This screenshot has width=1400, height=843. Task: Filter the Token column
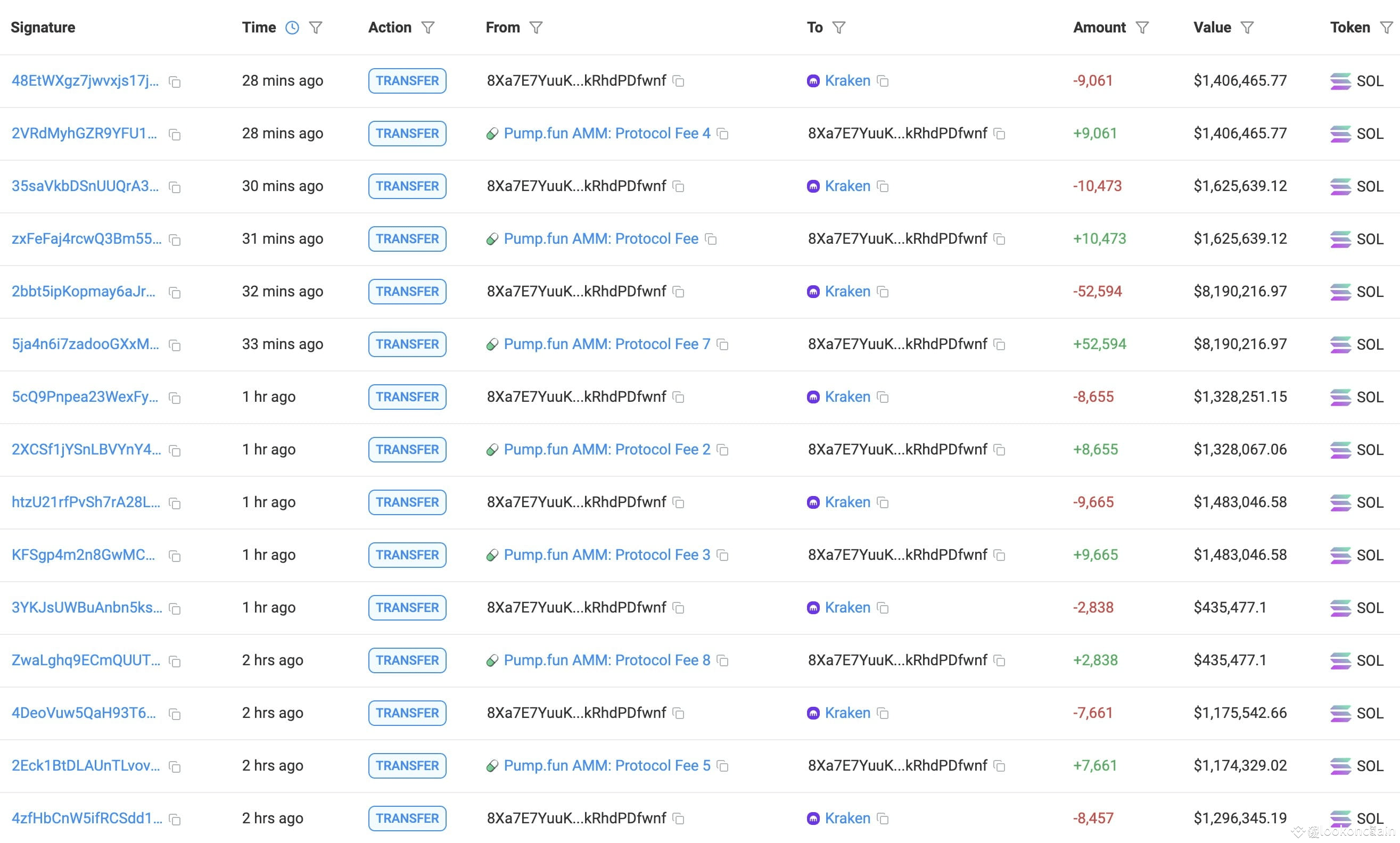1386,27
